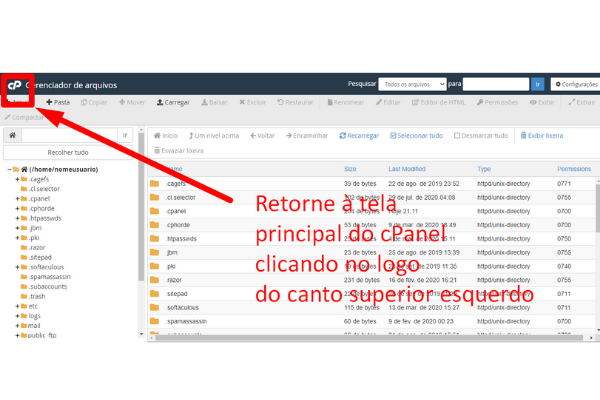Image resolution: width=600 pixels, height=400 pixels.
Task: Expand the .cphorde tree folder
Action: point(17,209)
